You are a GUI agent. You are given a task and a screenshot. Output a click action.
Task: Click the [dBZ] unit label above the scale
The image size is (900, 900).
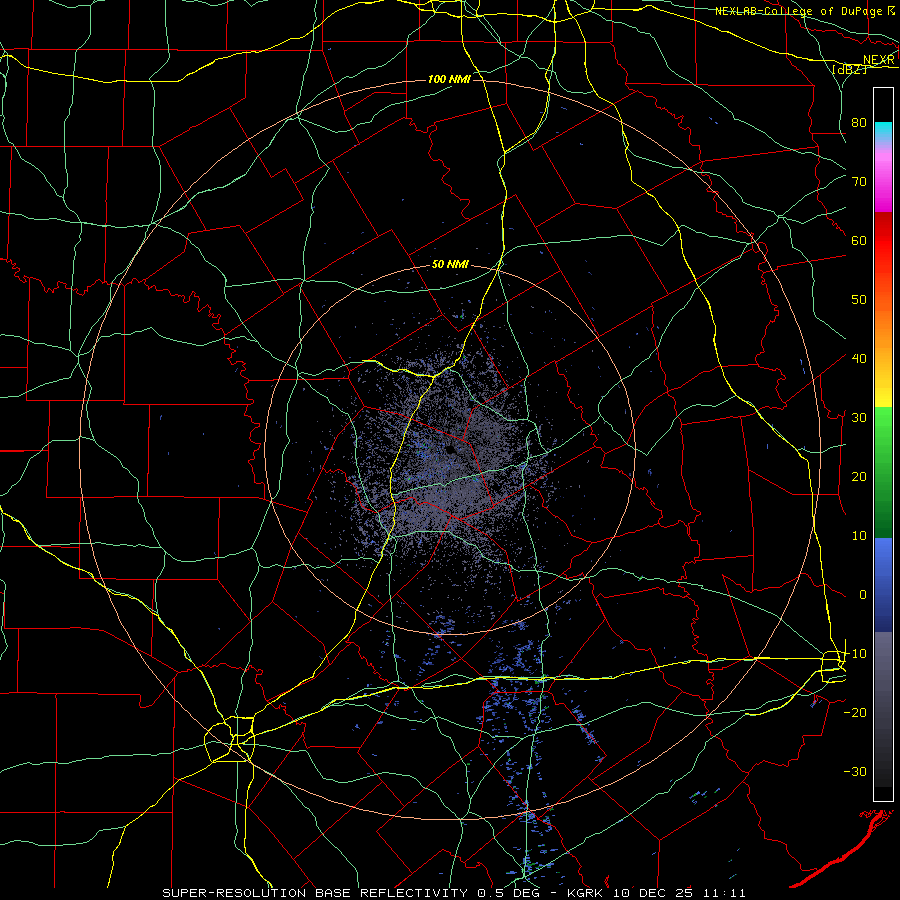tap(850, 69)
